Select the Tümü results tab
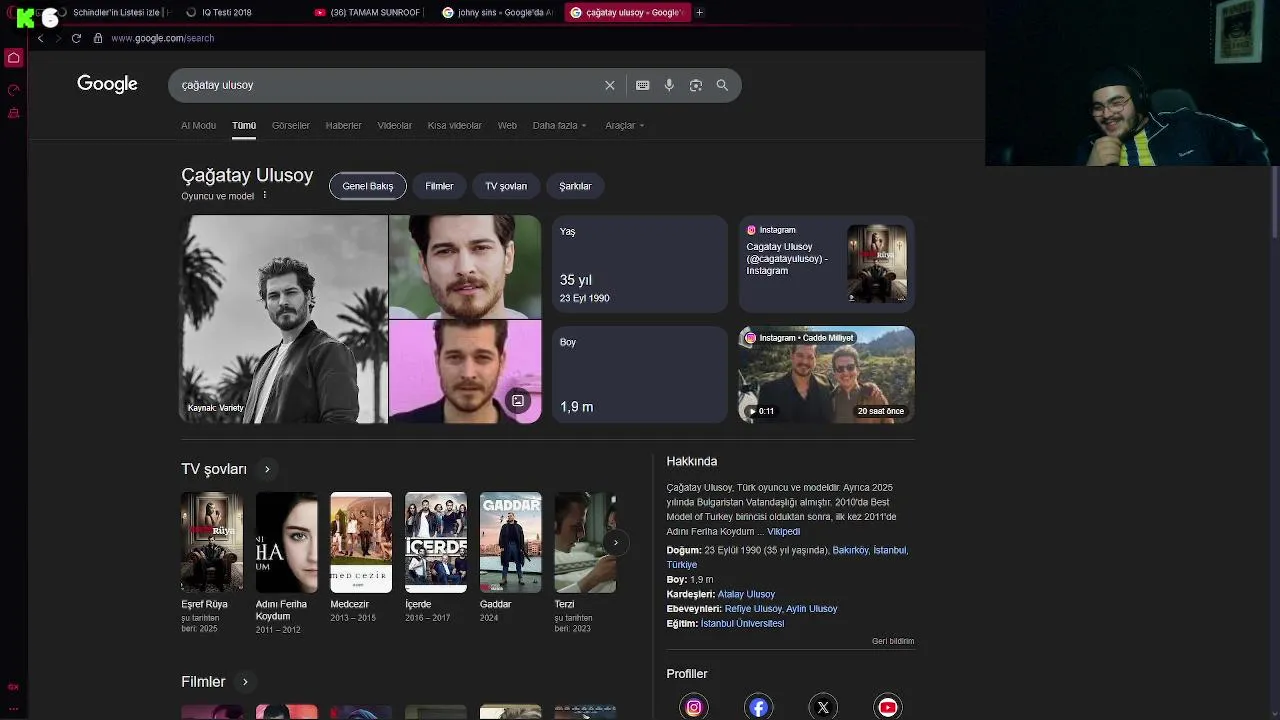 [x=244, y=125]
